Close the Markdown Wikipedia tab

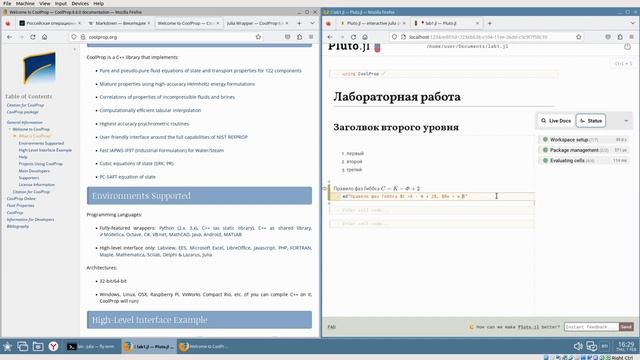[x=149, y=23]
